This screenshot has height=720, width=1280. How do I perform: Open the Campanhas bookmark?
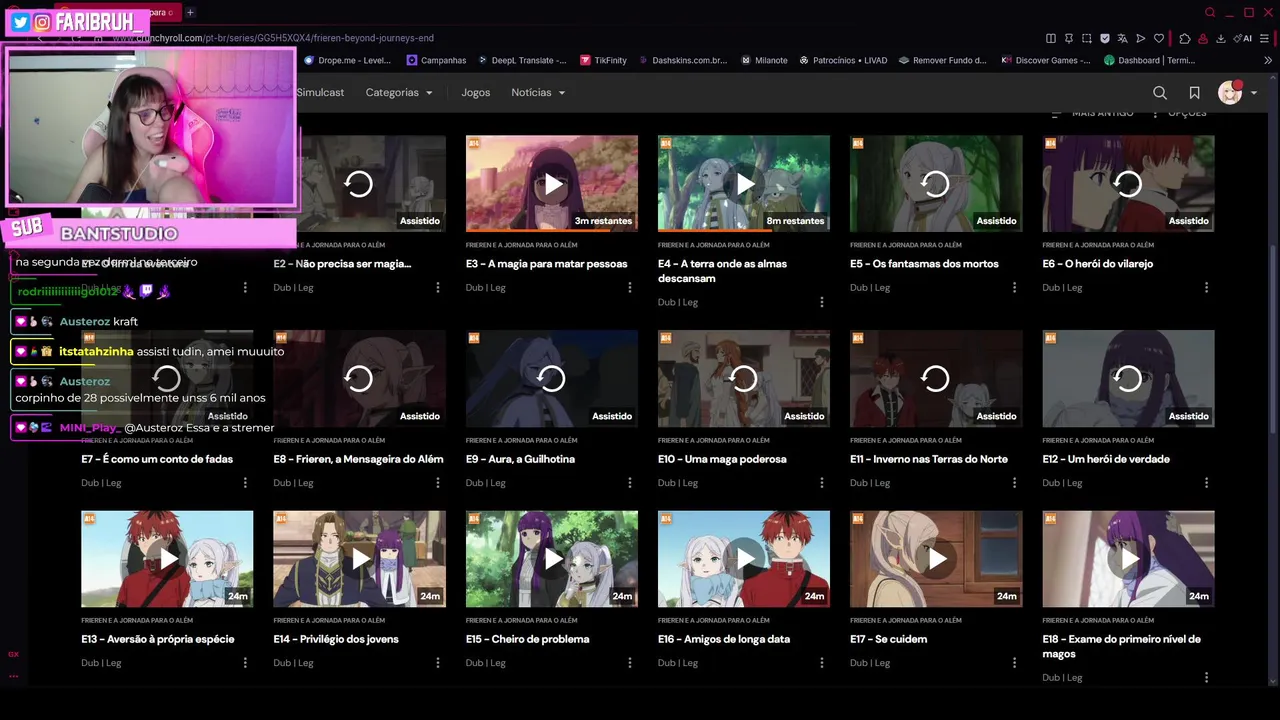436,60
